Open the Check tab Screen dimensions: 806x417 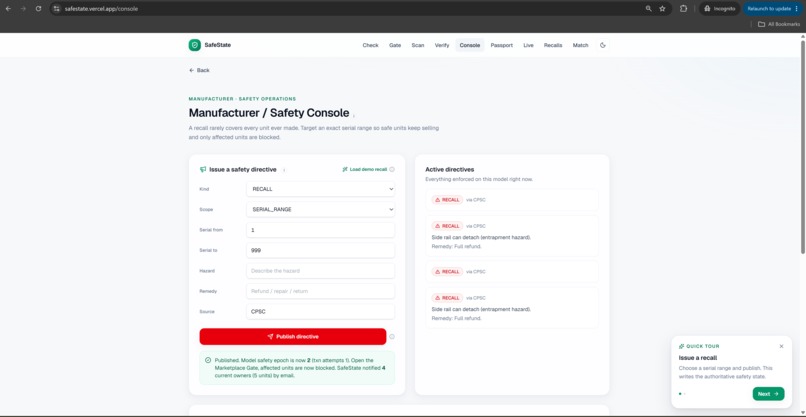tap(370, 45)
